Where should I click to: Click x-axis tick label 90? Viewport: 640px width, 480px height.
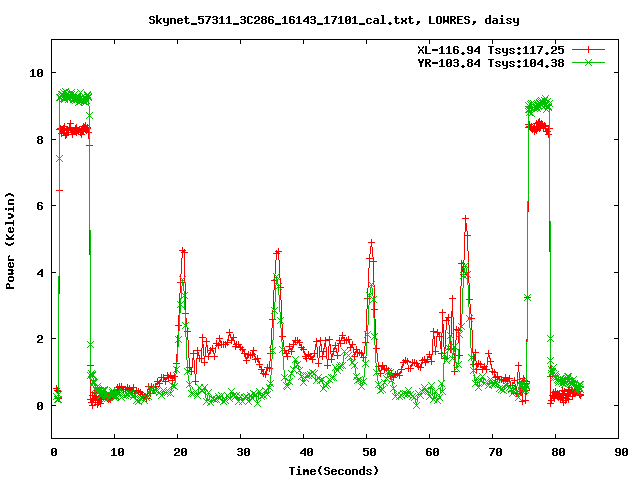coord(621,452)
